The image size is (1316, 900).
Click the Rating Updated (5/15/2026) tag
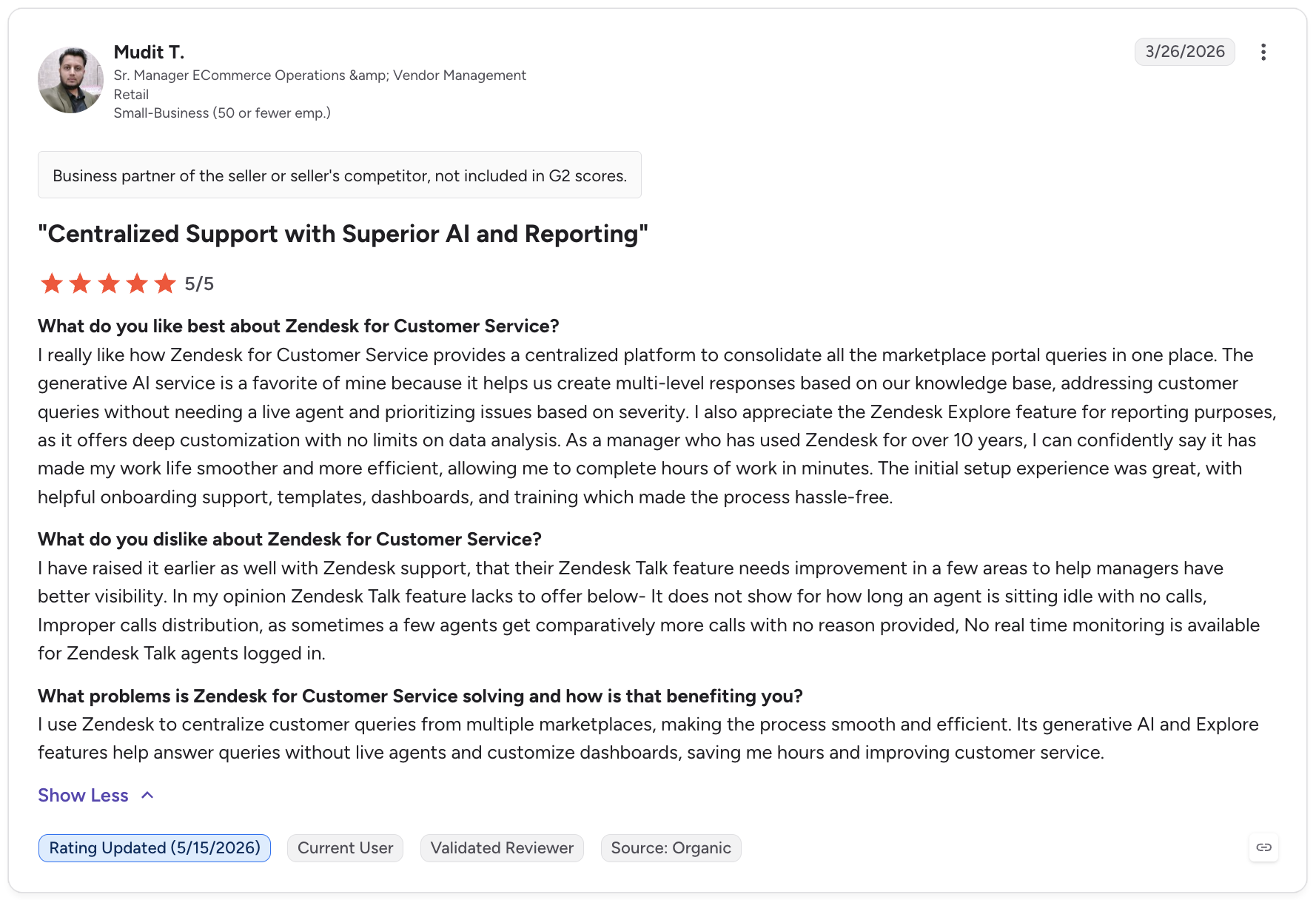point(155,848)
